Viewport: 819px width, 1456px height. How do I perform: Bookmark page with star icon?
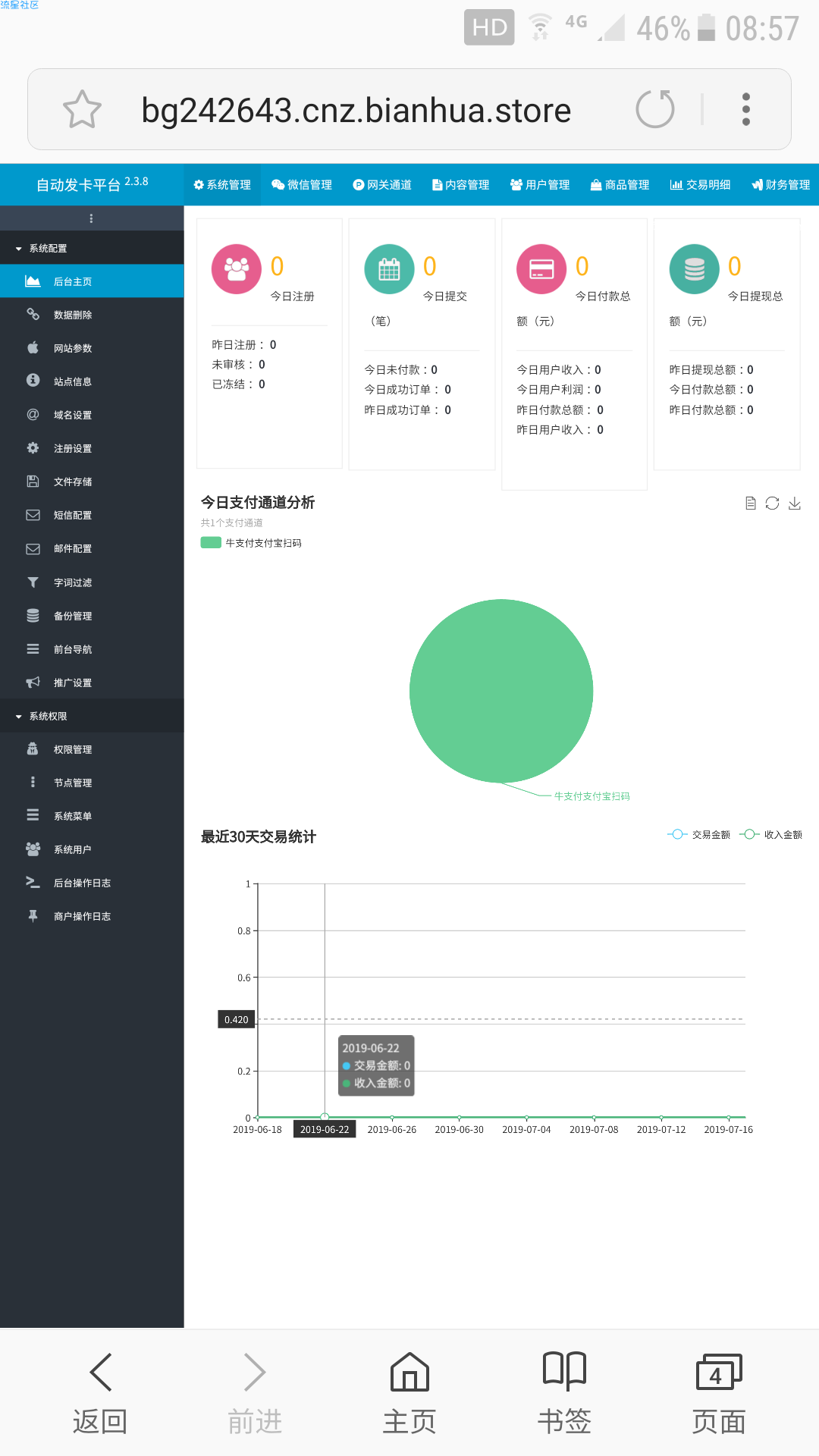(82, 109)
